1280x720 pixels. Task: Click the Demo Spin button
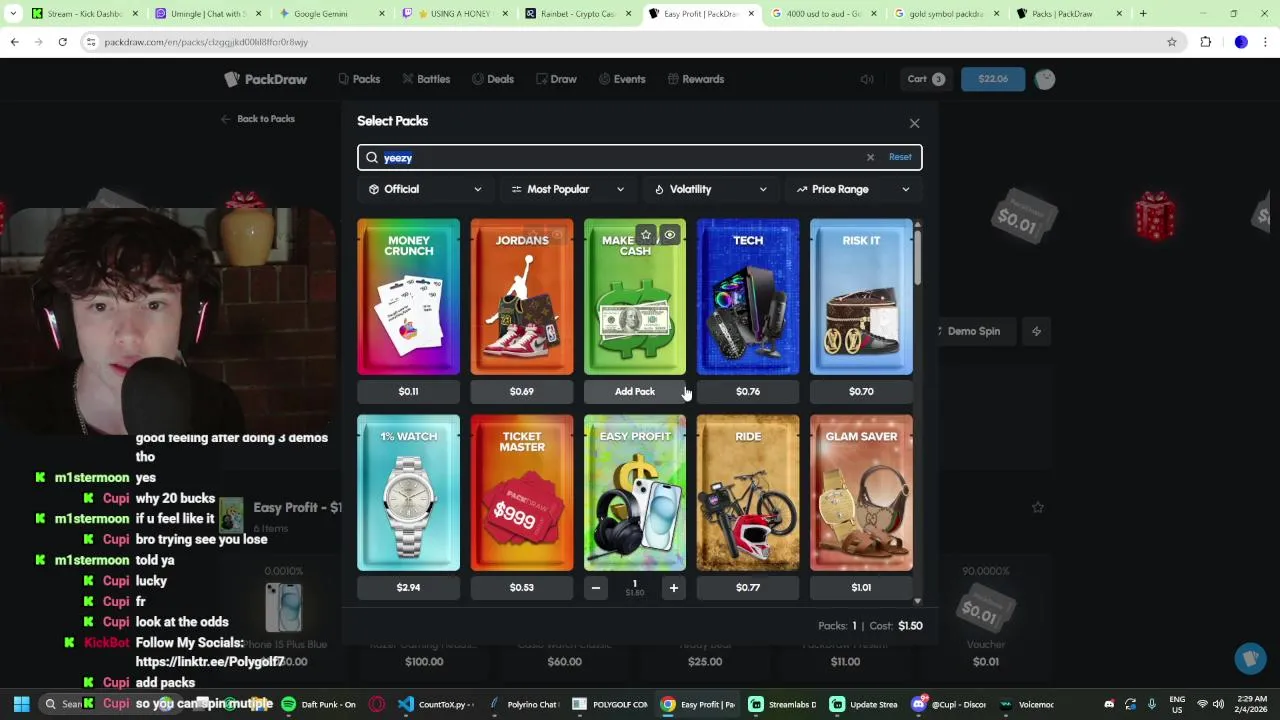pyautogui.click(x=973, y=331)
